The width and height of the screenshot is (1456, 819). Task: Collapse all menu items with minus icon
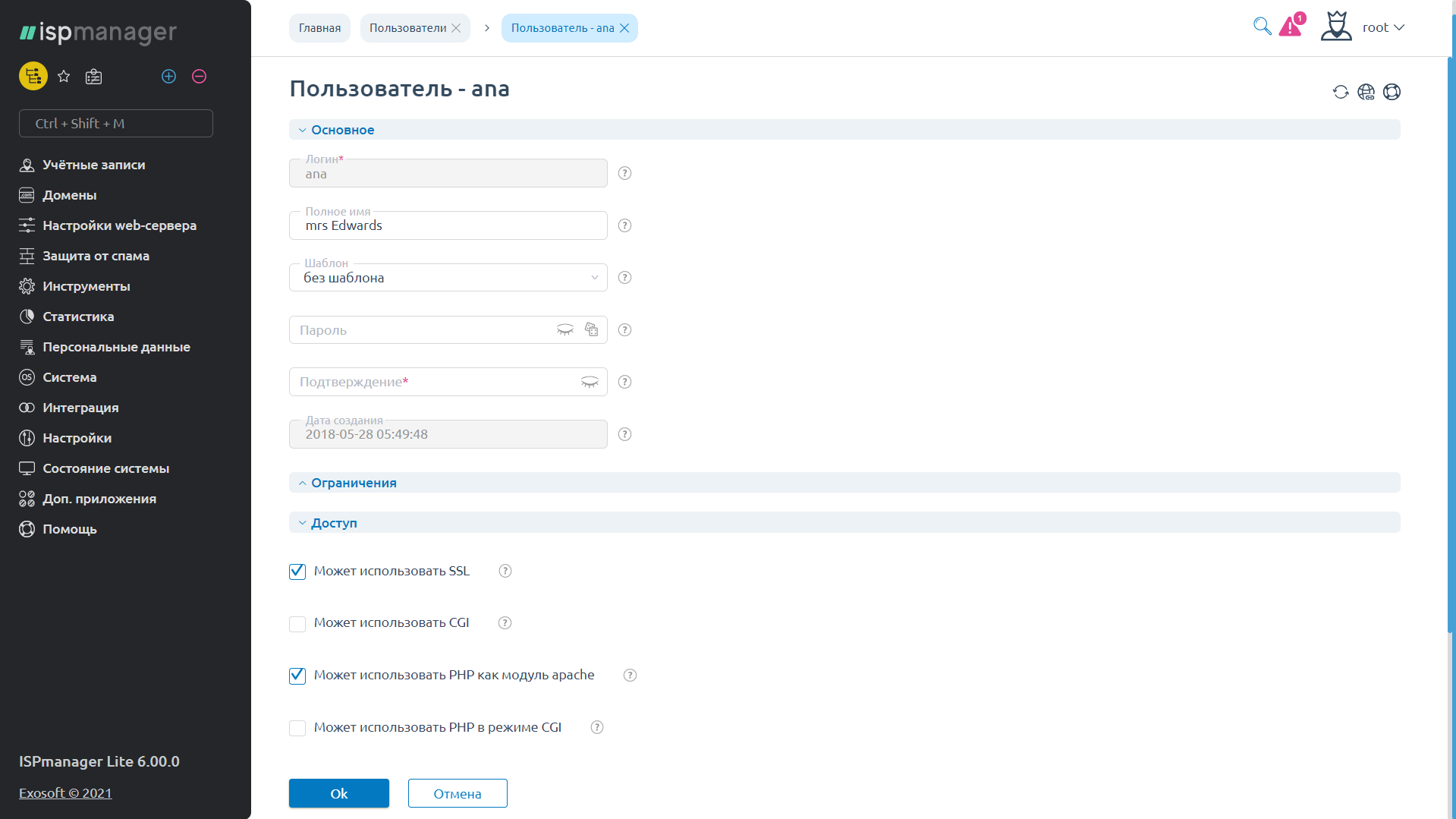pos(199,77)
